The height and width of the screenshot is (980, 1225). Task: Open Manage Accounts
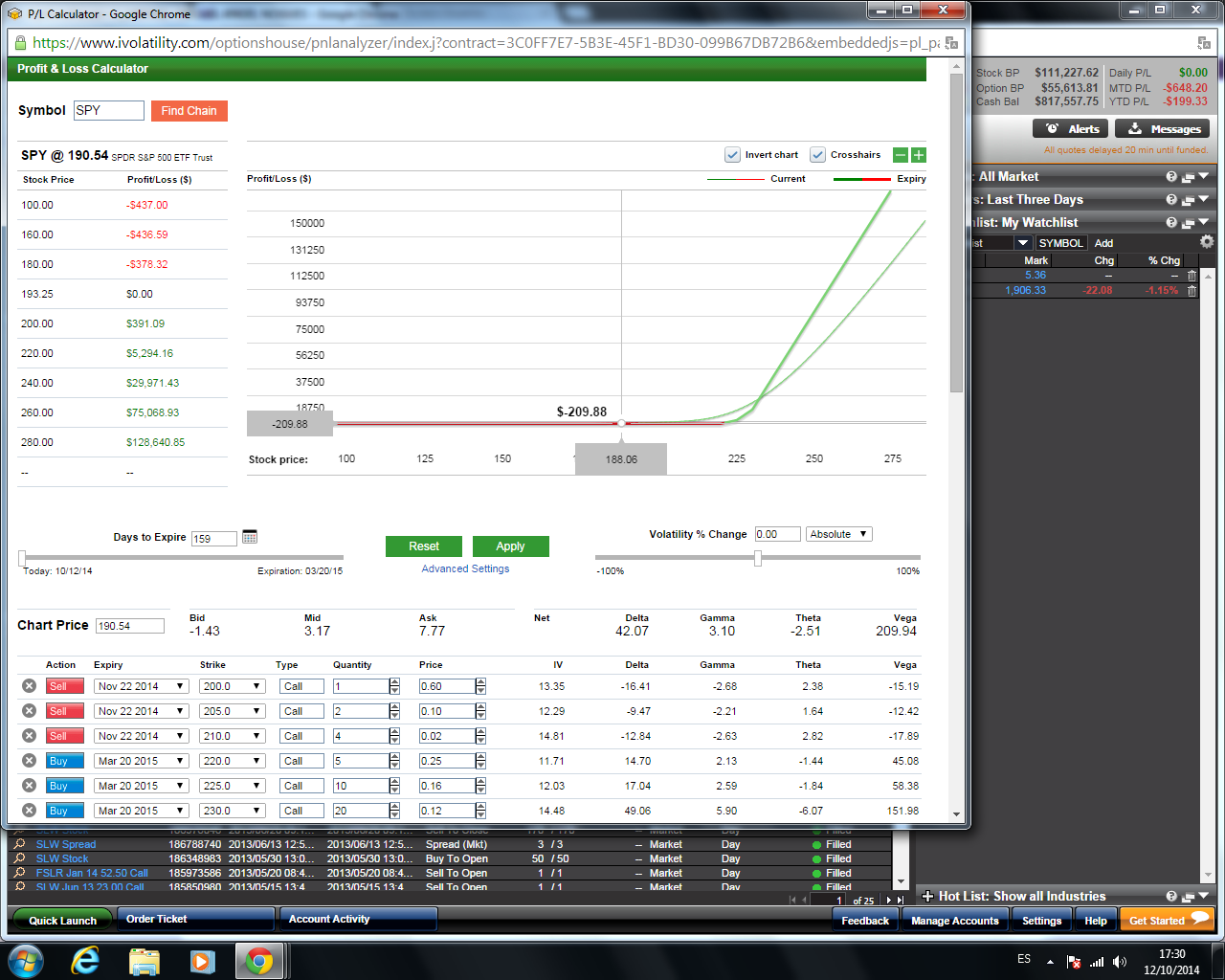(954, 921)
